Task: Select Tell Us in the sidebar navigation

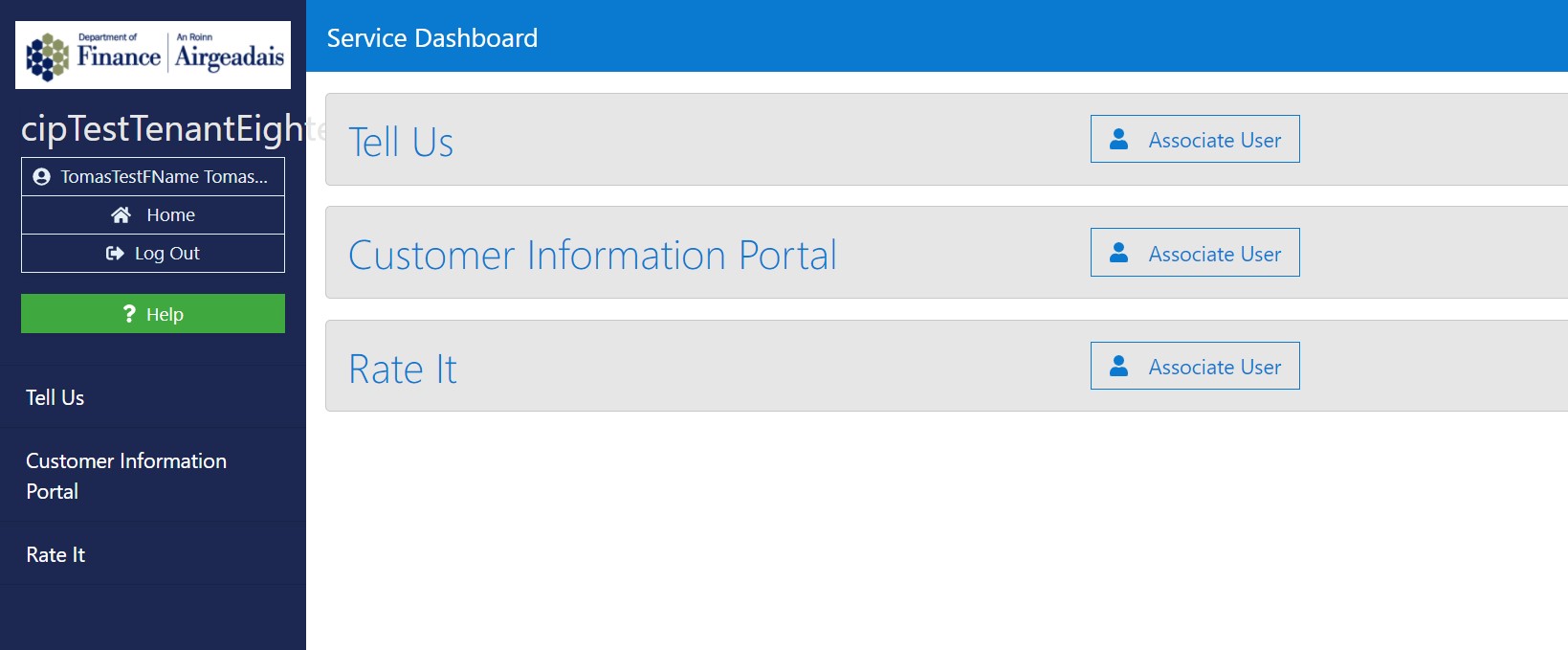Action: pyautogui.click(x=55, y=396)
